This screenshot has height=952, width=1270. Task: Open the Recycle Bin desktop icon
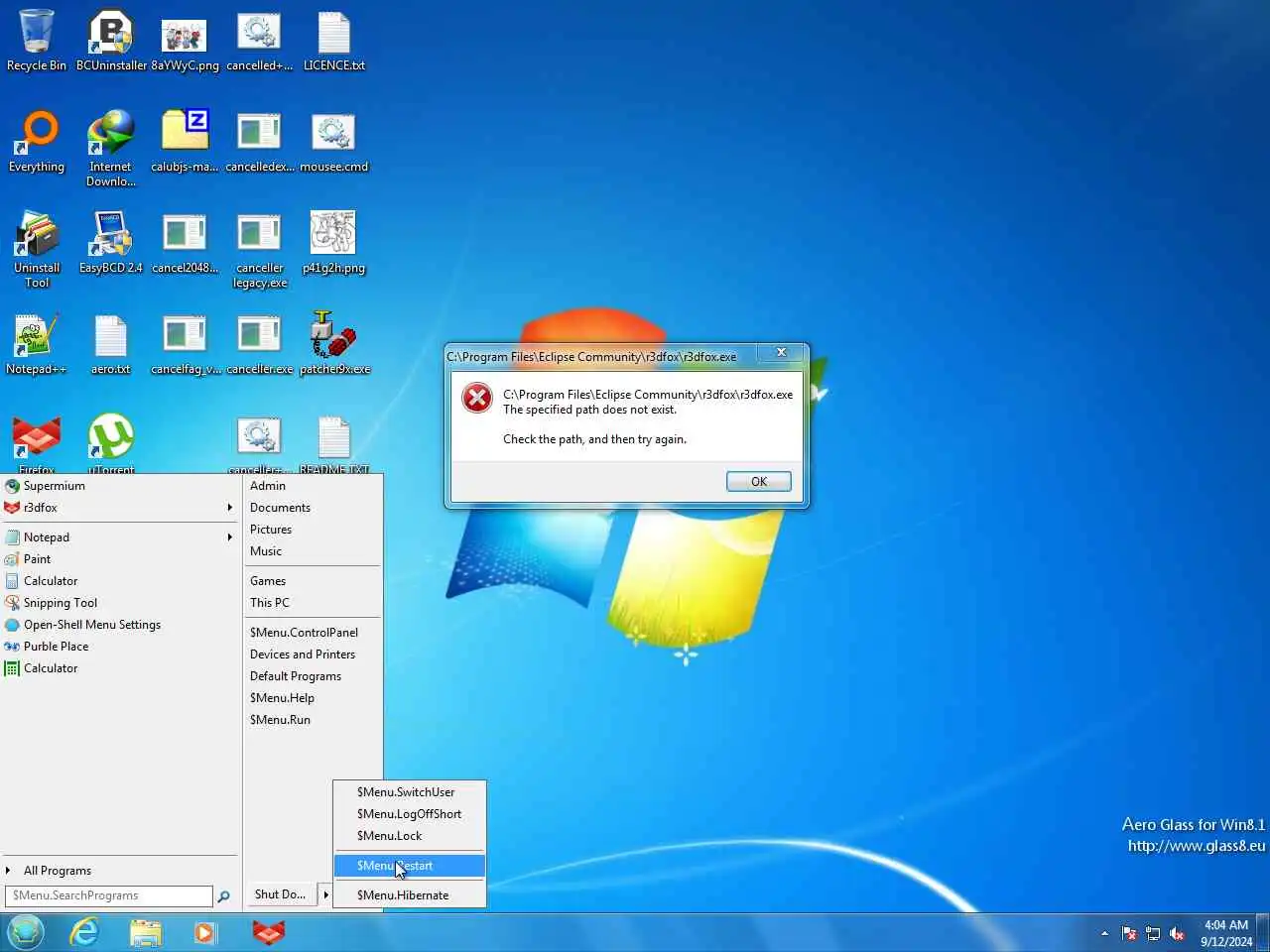(x=37, y=41)
